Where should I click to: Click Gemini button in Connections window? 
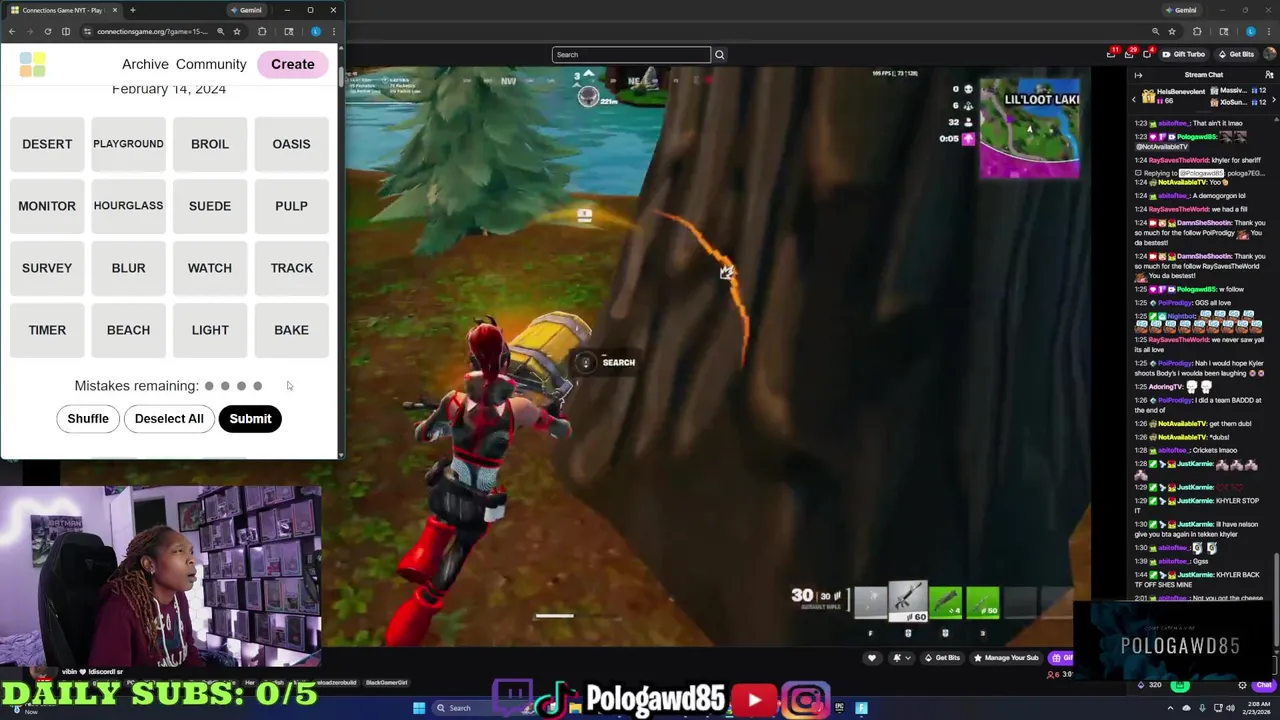[246, 10]
